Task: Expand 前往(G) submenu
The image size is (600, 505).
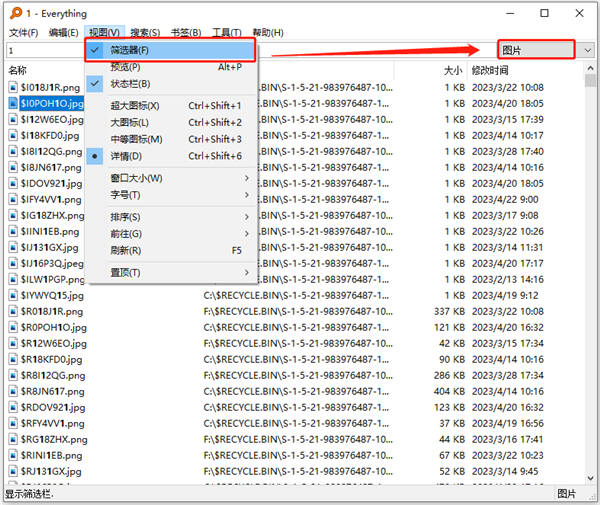Action: click(170, 234)
